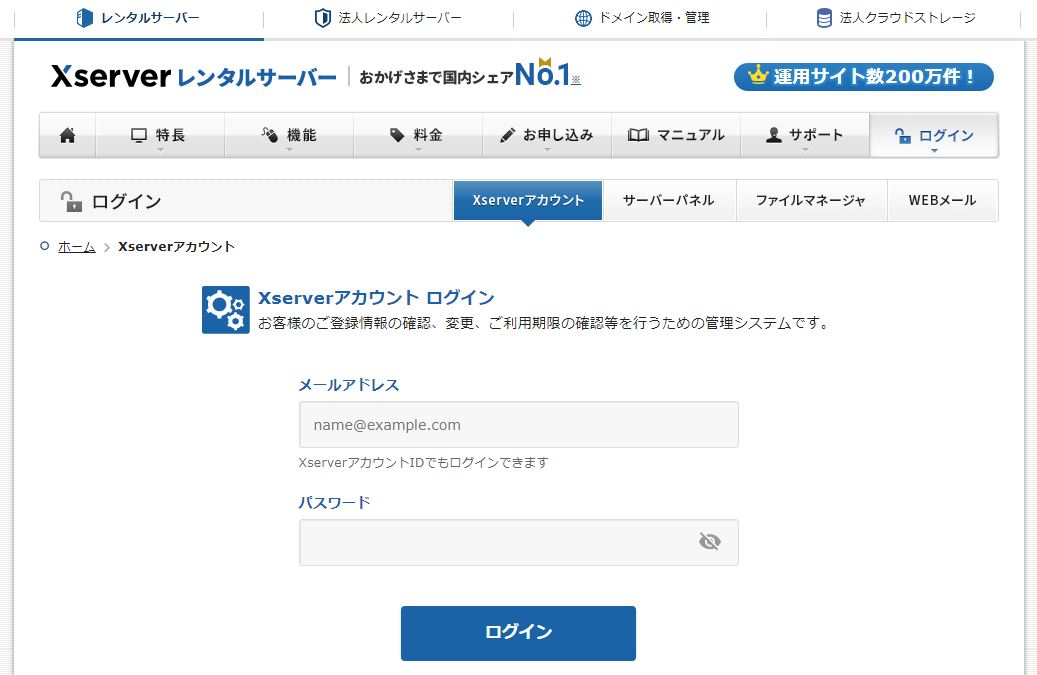Click the gears icon next to Xserverアカウント ログイン
The width and height of the screenshot is (1037, 675).
click(226, 309)
